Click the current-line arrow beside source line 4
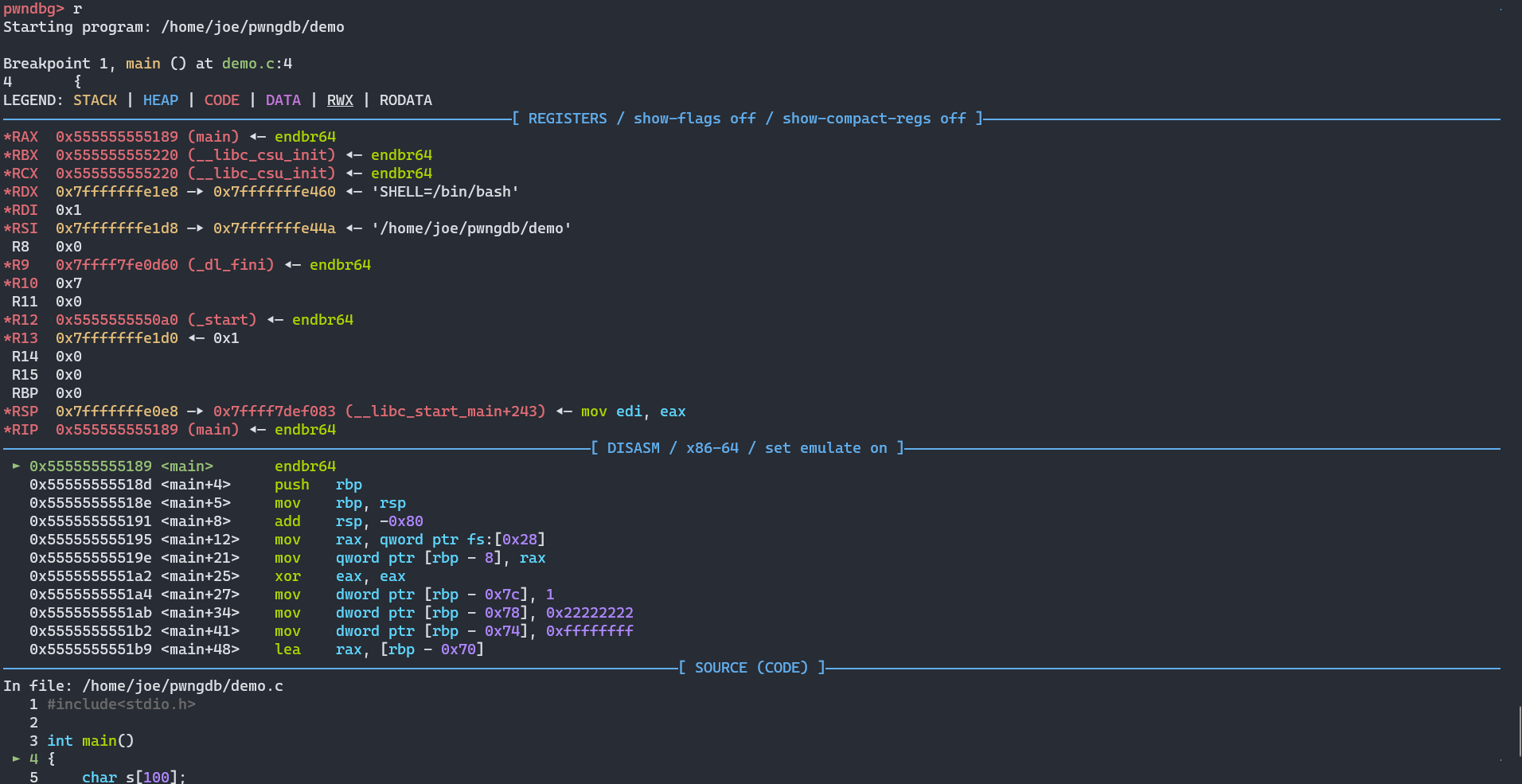 tap(16, 759)
